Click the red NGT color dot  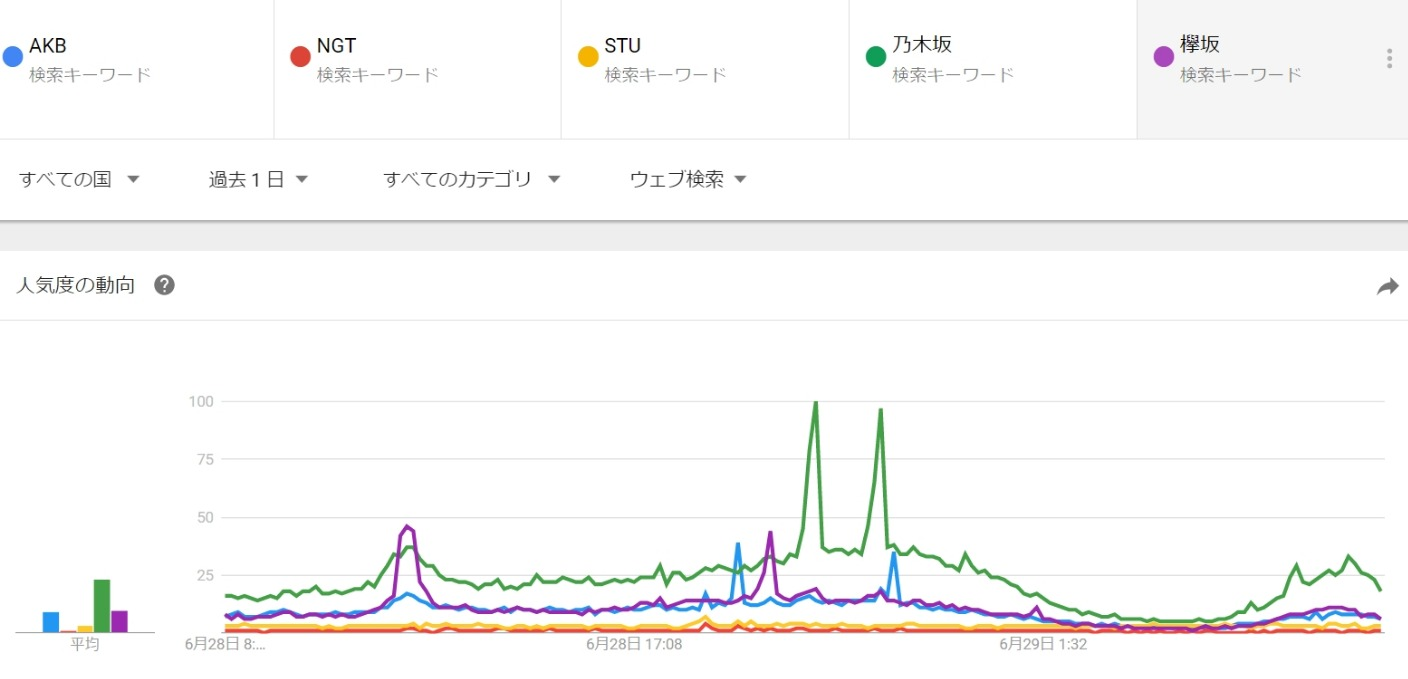(x=300, y=56)
